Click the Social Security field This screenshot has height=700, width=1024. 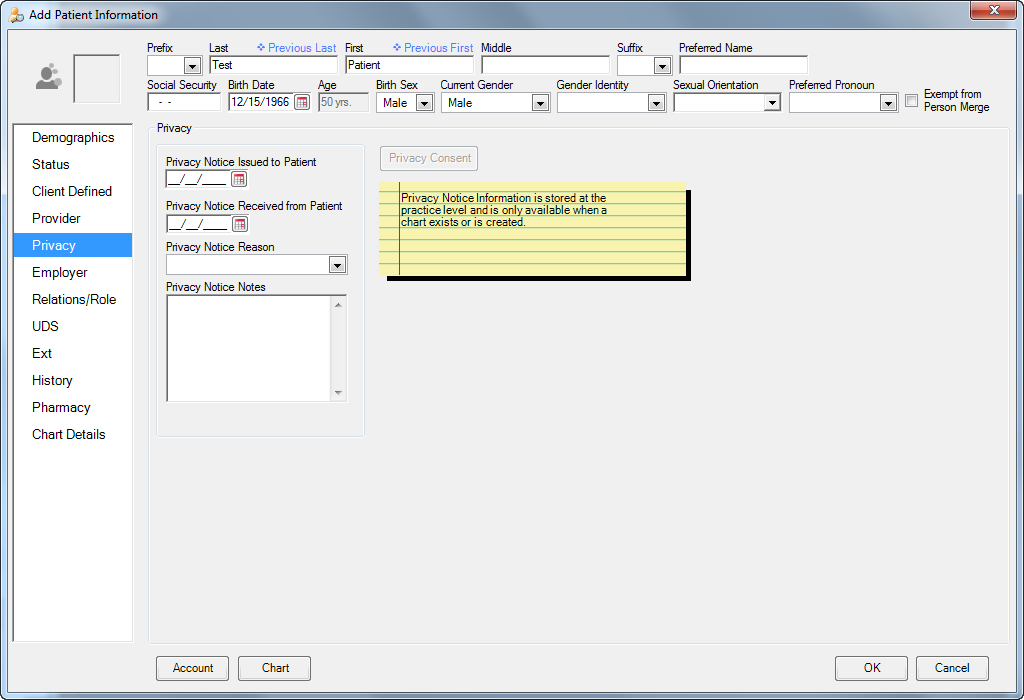coord(184,103)
